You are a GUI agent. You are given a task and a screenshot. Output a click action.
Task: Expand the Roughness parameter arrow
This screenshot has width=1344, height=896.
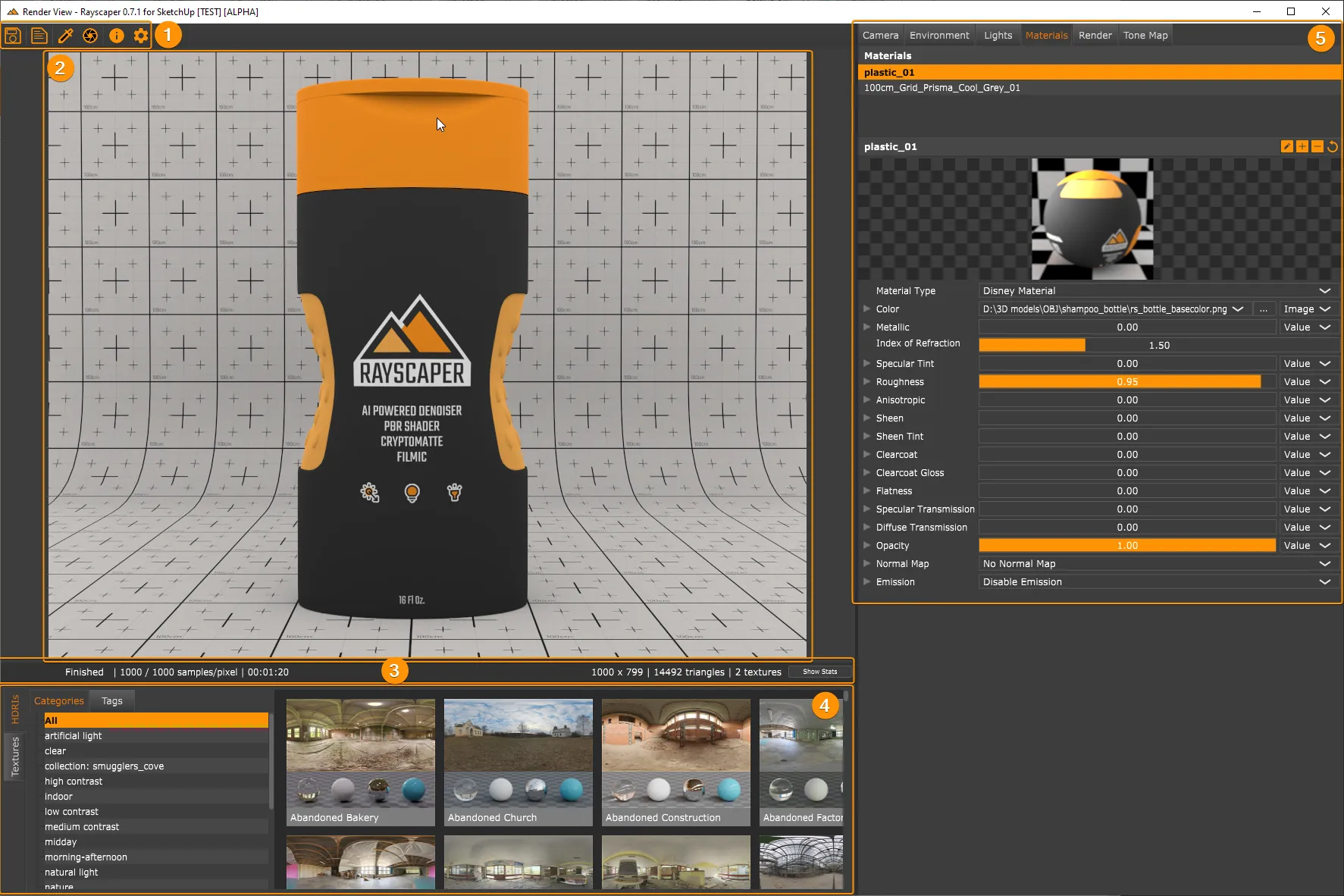coord(866,381)
